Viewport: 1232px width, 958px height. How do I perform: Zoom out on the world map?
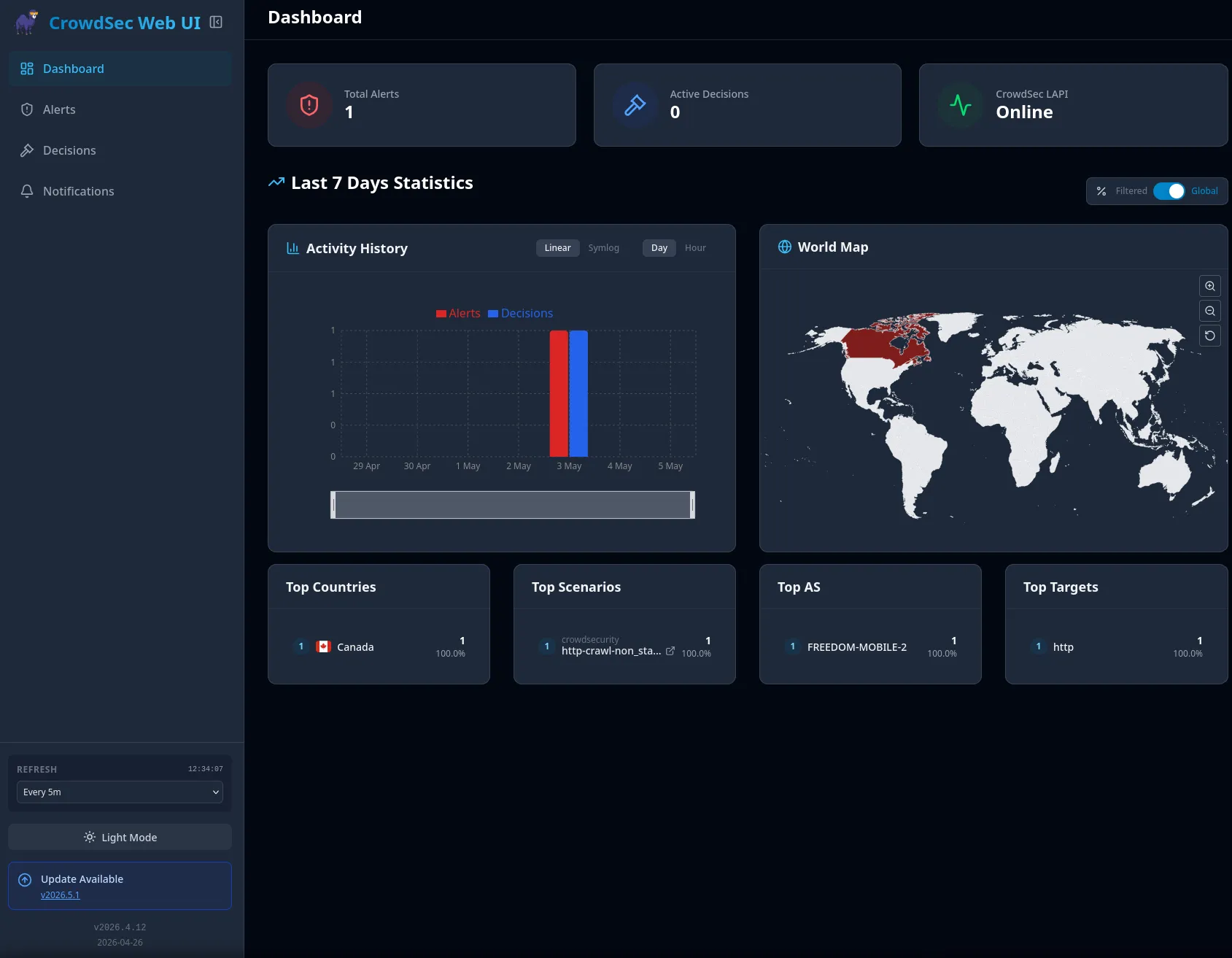point(1210,311)
